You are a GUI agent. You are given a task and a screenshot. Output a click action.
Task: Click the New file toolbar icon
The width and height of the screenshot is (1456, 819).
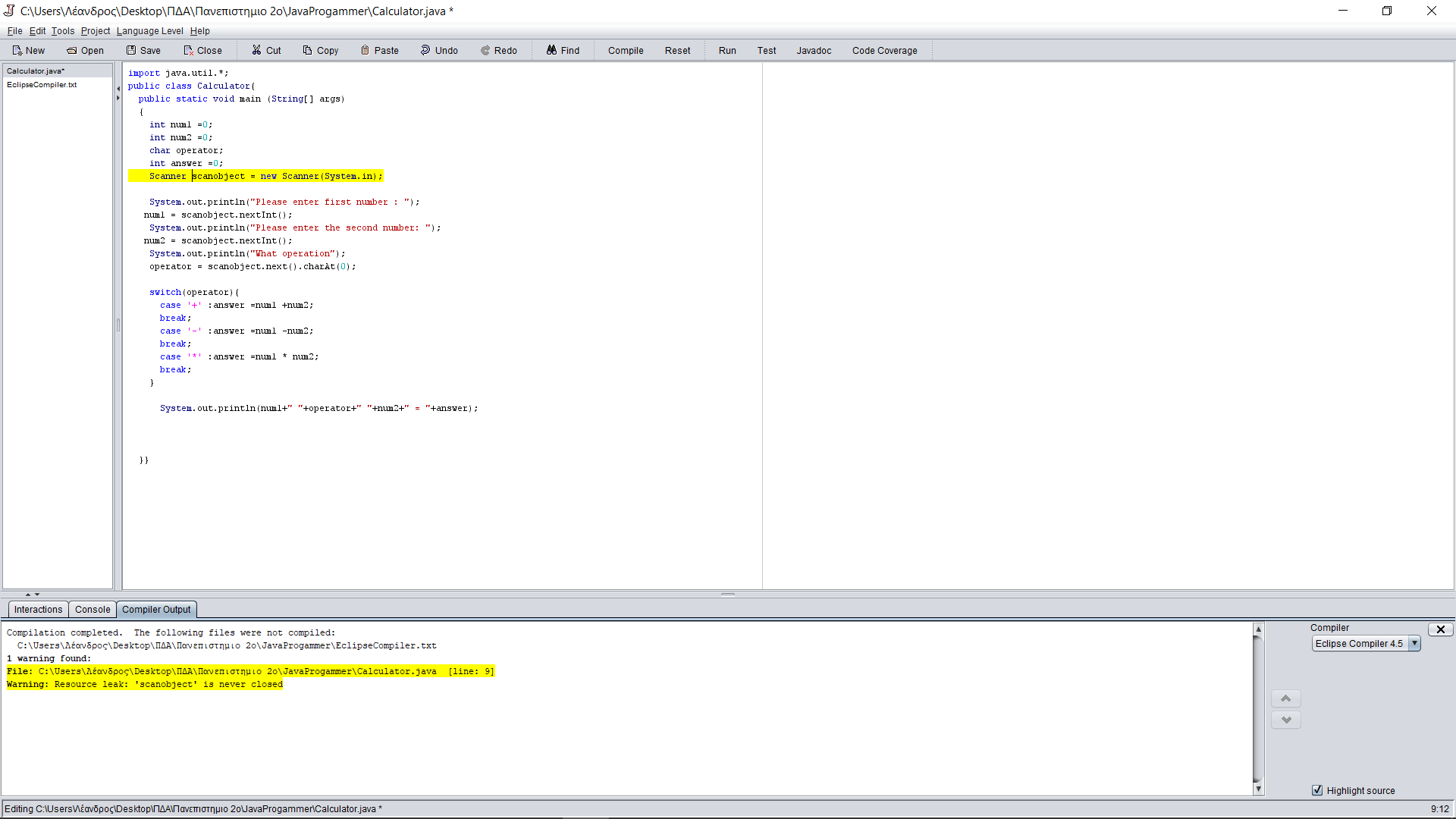[17, 51]
